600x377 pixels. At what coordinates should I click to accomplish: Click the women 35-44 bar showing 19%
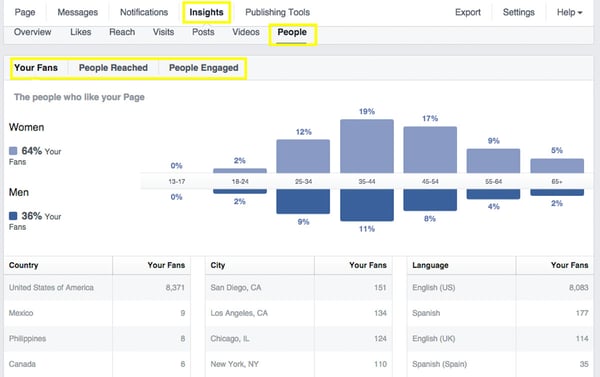tap(367, 146)
